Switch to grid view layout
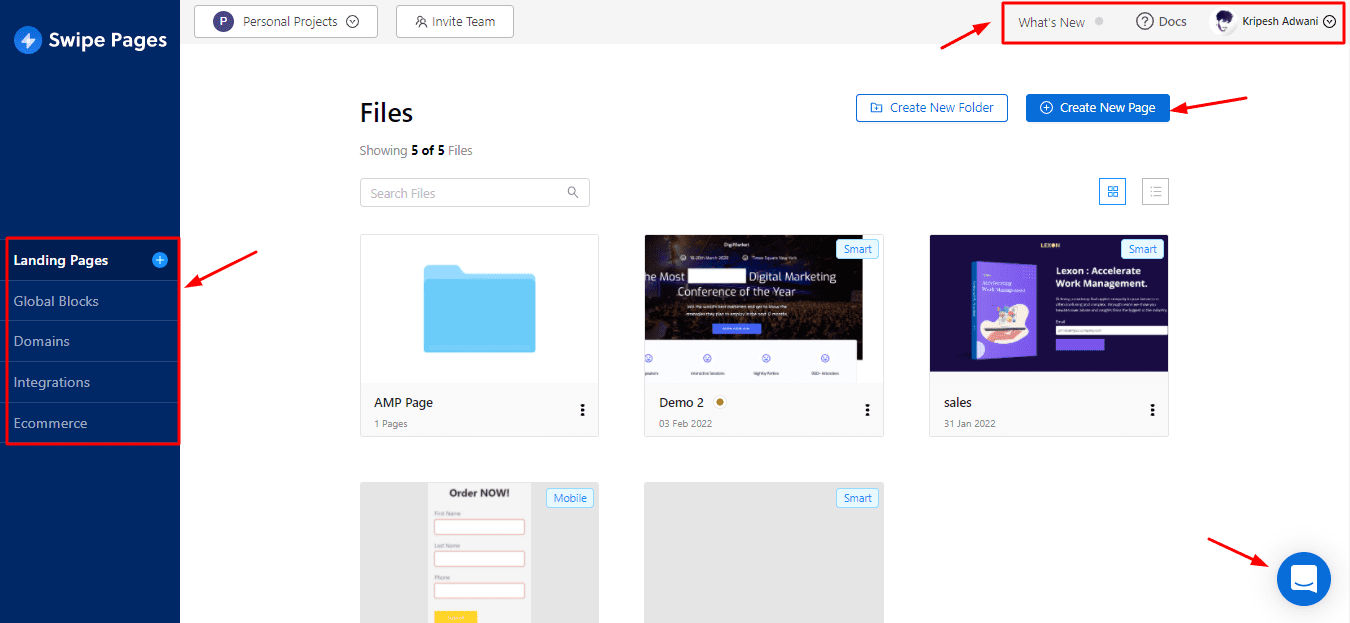The image size is (1350, 623). tap(1112, 191)
